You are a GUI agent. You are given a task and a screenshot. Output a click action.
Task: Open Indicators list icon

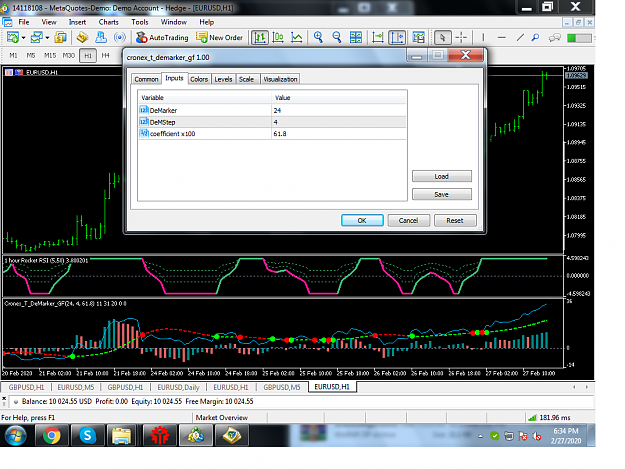(419, 37)
